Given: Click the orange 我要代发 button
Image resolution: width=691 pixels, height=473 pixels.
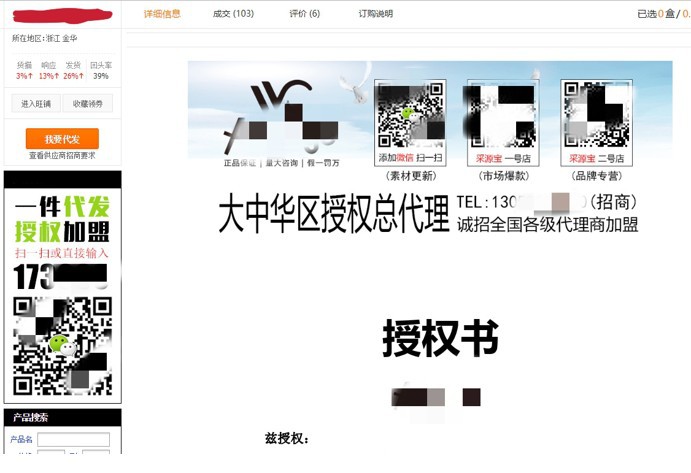Looking at the screenshot, I should click(62, 139).
